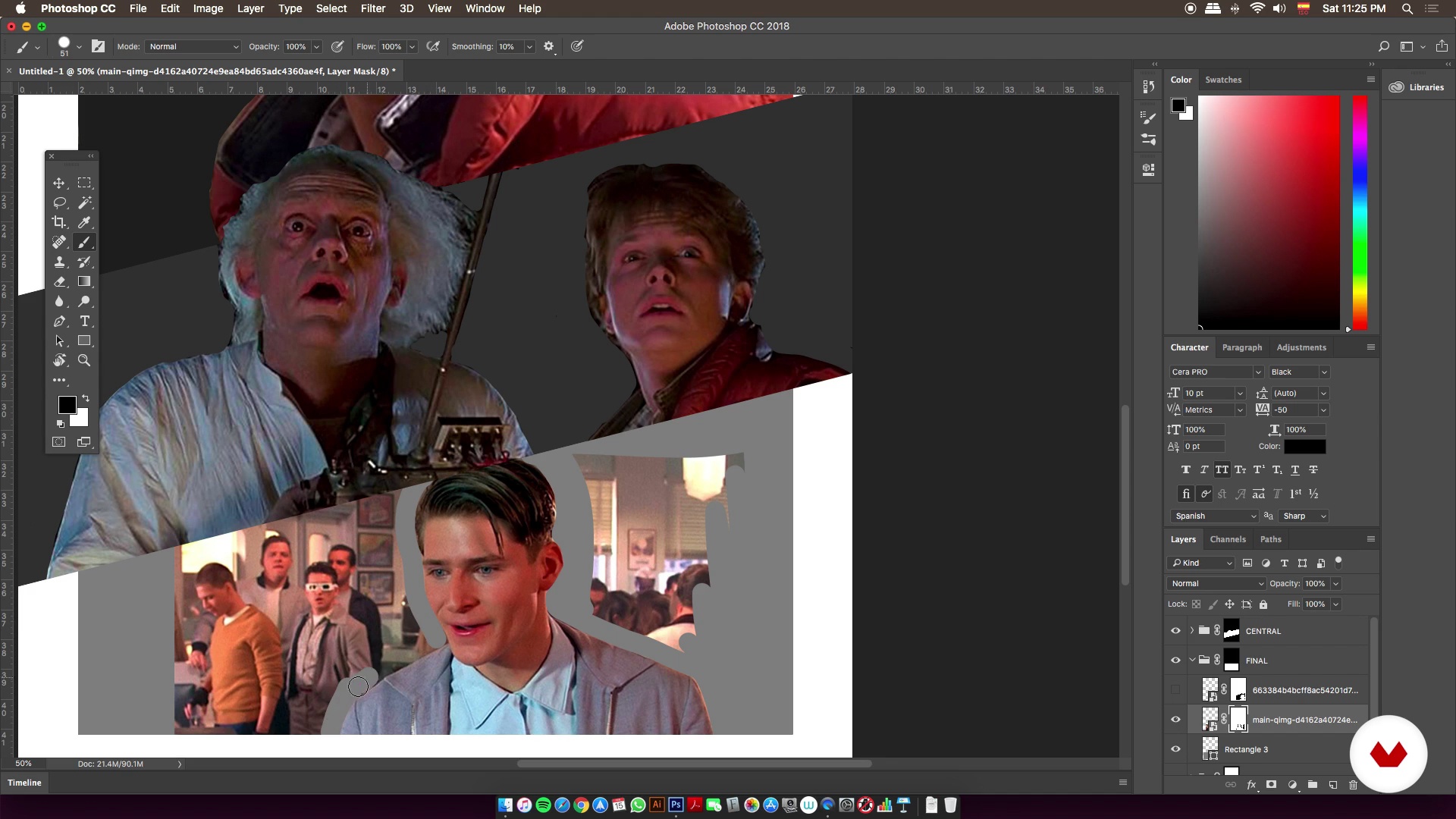Toggle All Caps in Character panel
This screenshot has height=819, width=1456.
tap(1222, 469)
